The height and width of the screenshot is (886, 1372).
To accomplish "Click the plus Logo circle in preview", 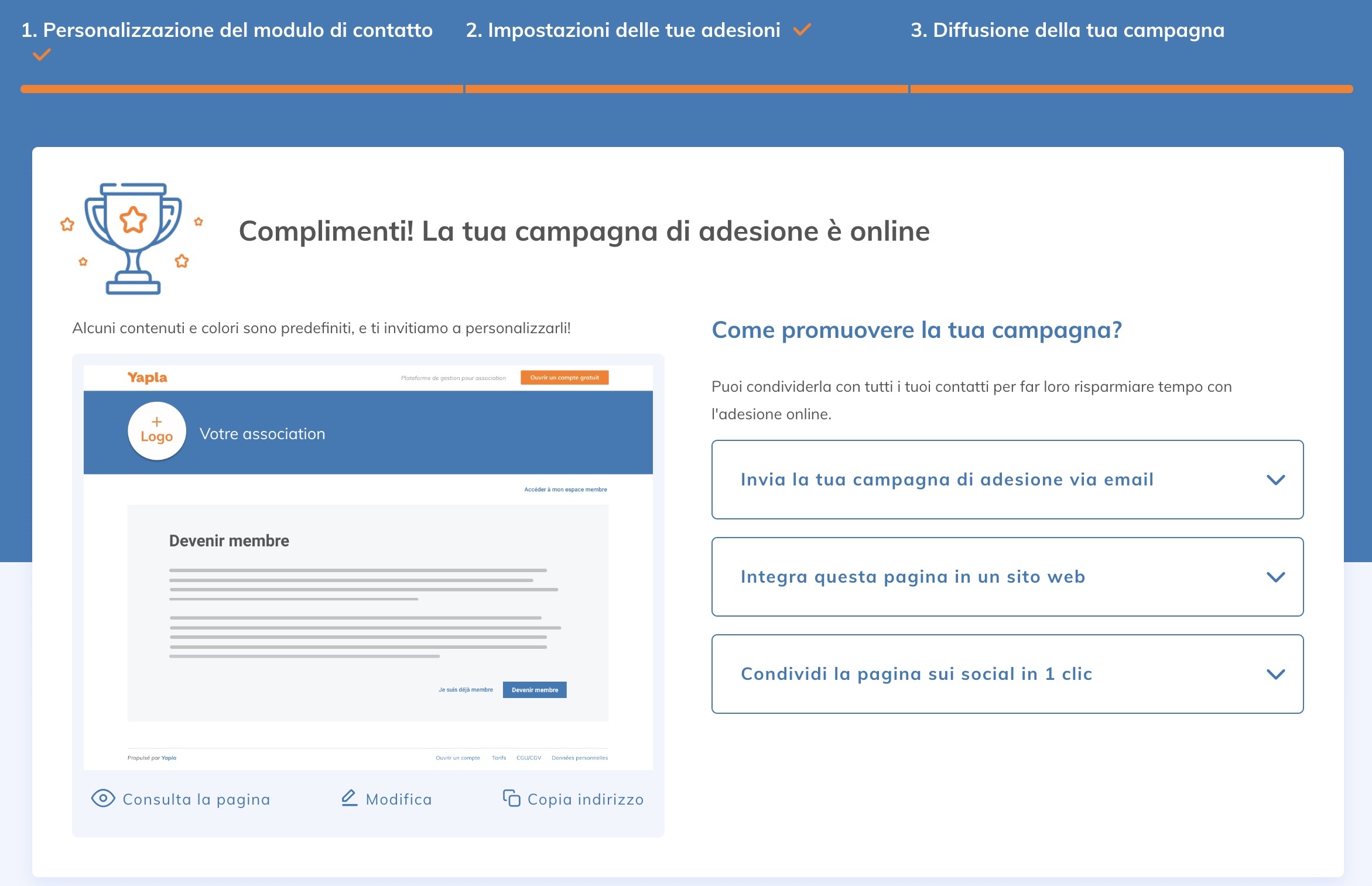I will click(x=157, y=431).
